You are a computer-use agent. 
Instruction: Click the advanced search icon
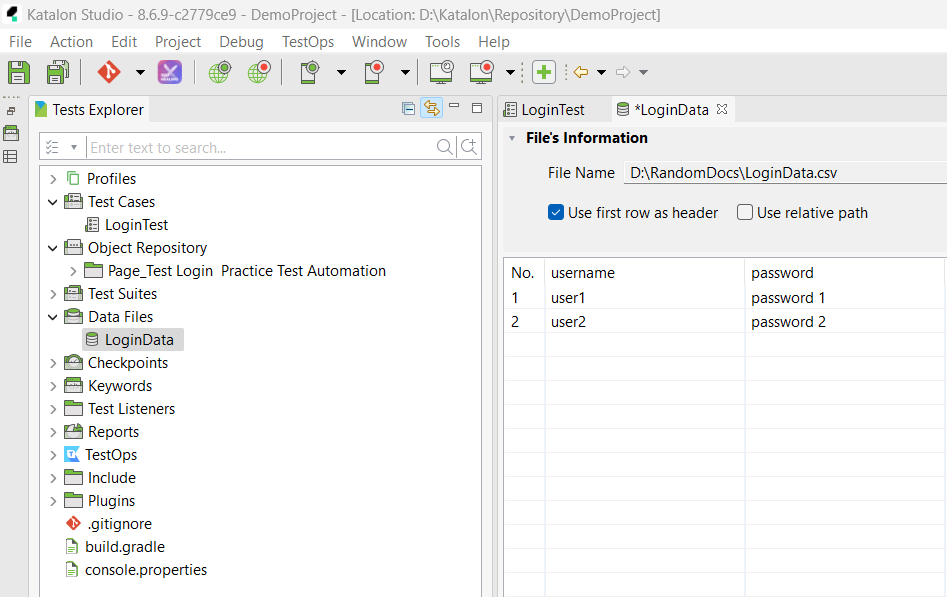pyautogui.click(x=469, y=147)
